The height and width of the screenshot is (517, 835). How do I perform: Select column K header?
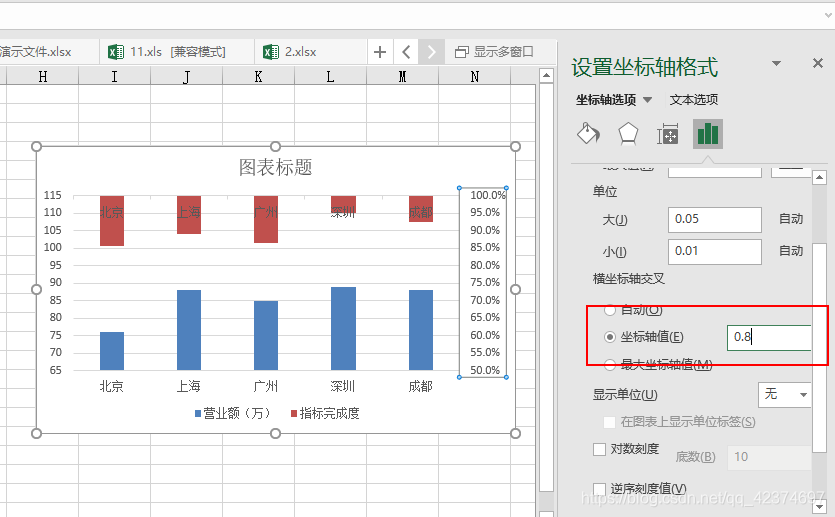258,77
